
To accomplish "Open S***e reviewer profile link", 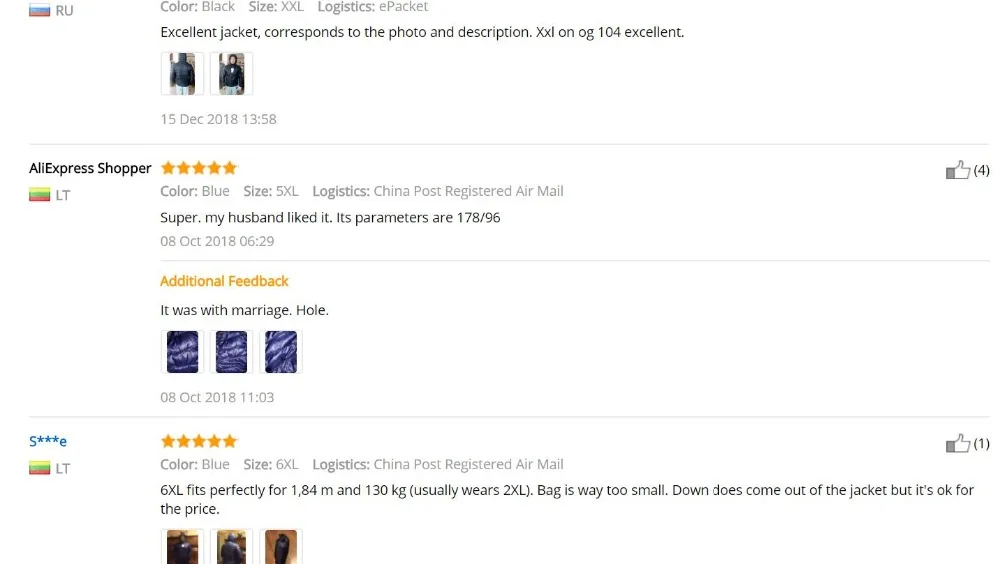I will pos(48,441).
